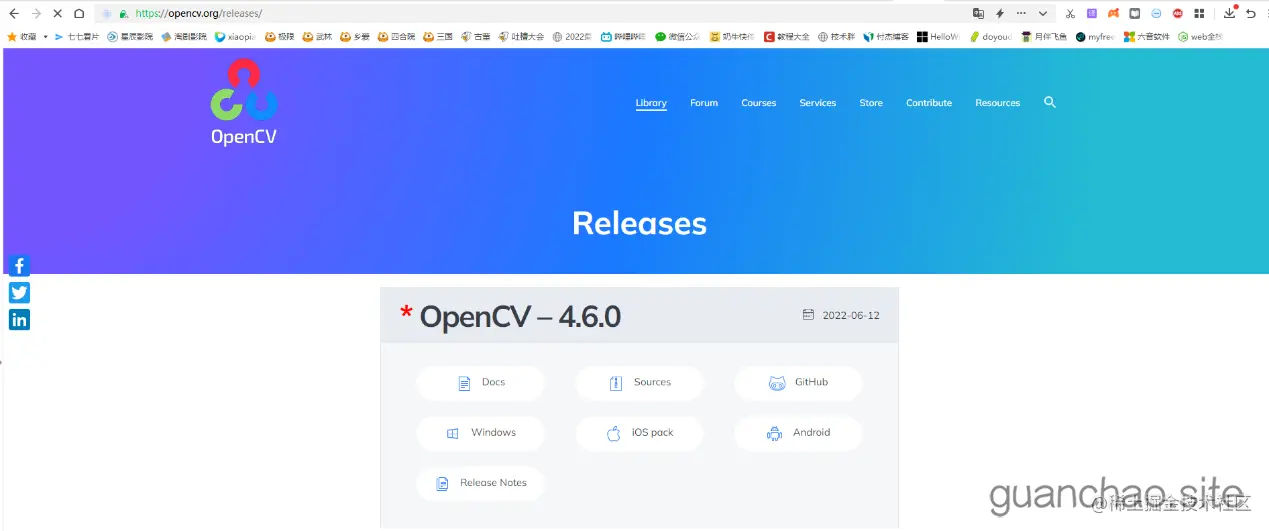
Task: Open the 六音软件 bookmark
Action: (1147, 36)
